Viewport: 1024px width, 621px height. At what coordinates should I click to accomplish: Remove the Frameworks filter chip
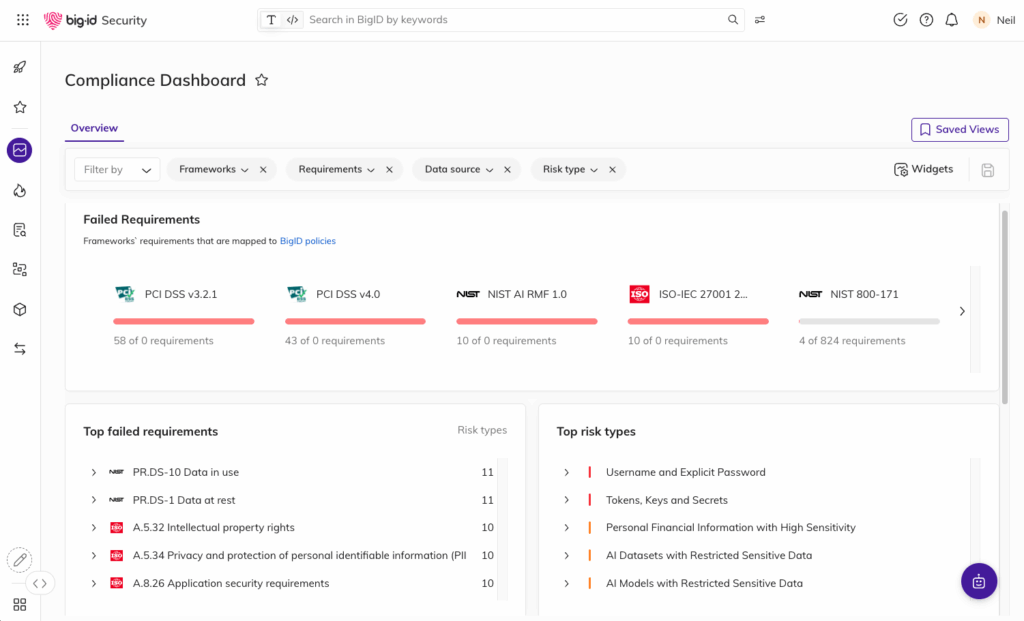point(263,170)
